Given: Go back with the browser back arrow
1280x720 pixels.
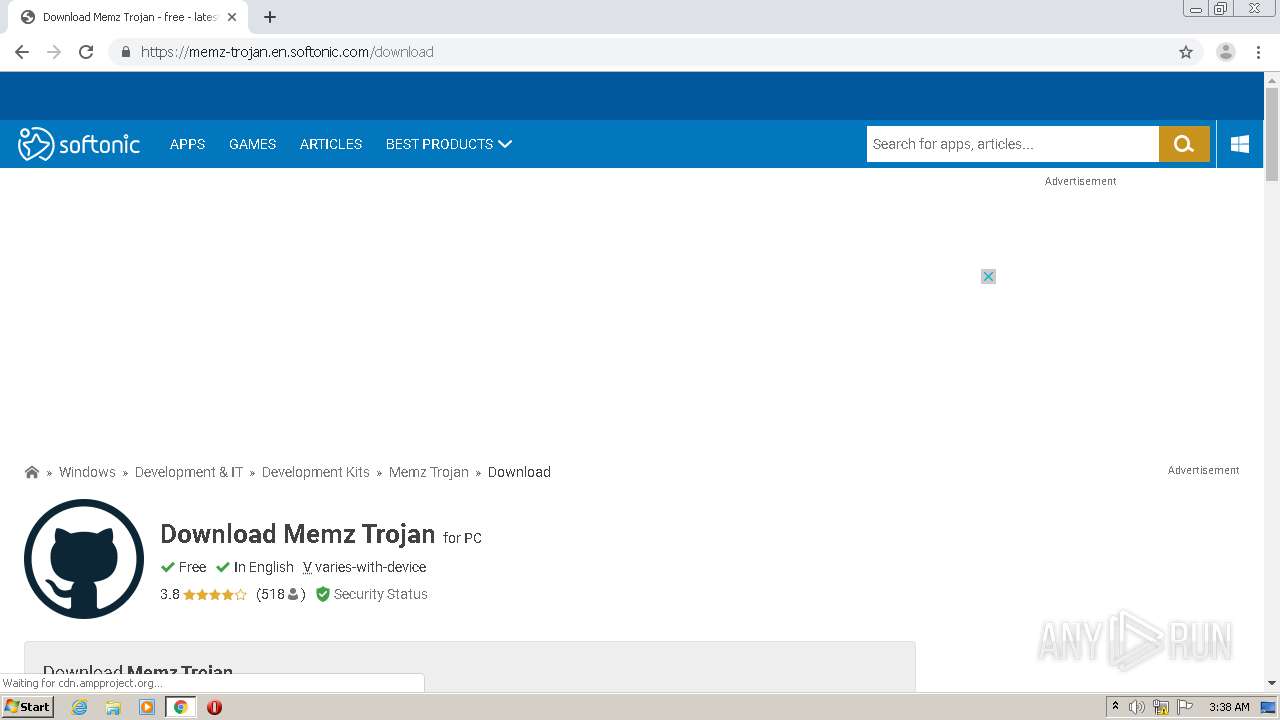Looking at the screenshot, I should [x=22, y=52].
